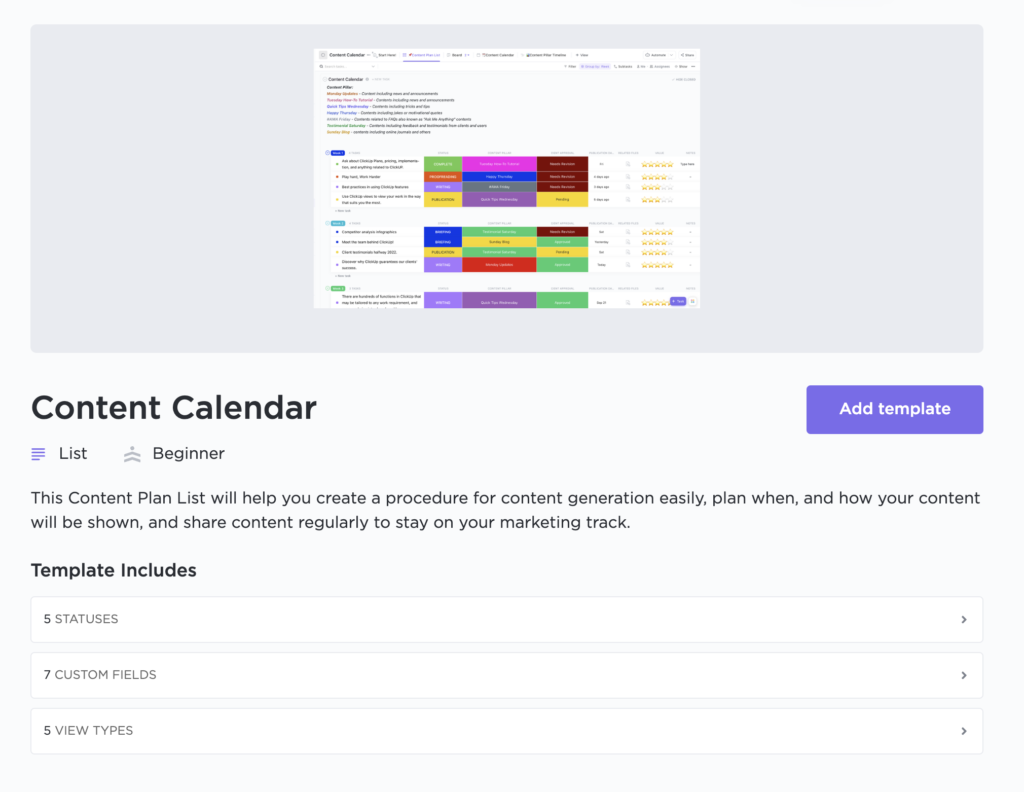The height and width of the screenshot is (792, 1024).
Task: Click the List type icon
Action: pyautogui.click(x=39, y=454)
